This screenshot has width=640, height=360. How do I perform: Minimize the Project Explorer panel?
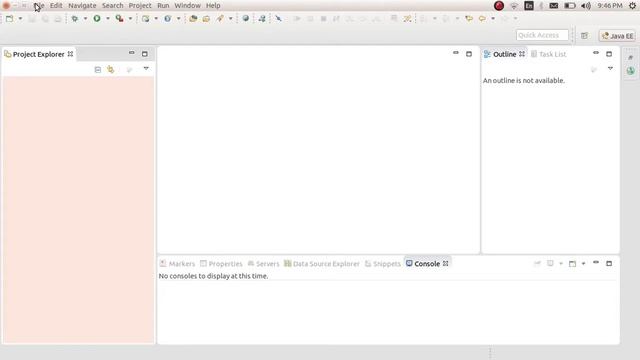pyautogui.click(x=131, y=53)
